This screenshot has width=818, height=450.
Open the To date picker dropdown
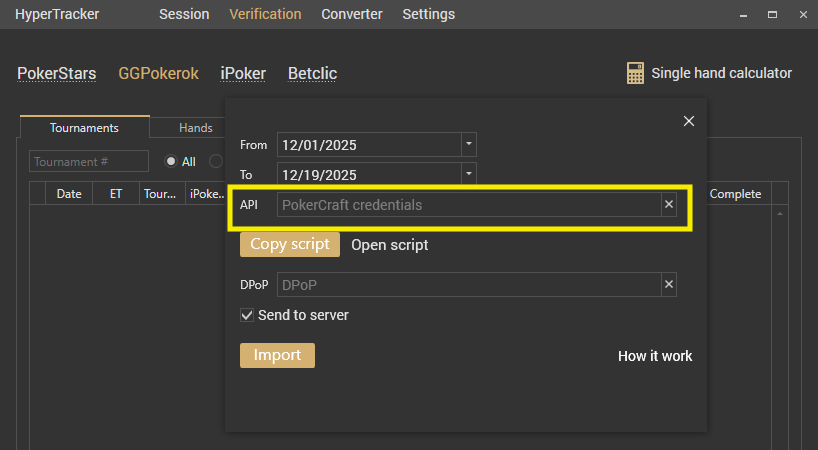click(x=469, y=173)
